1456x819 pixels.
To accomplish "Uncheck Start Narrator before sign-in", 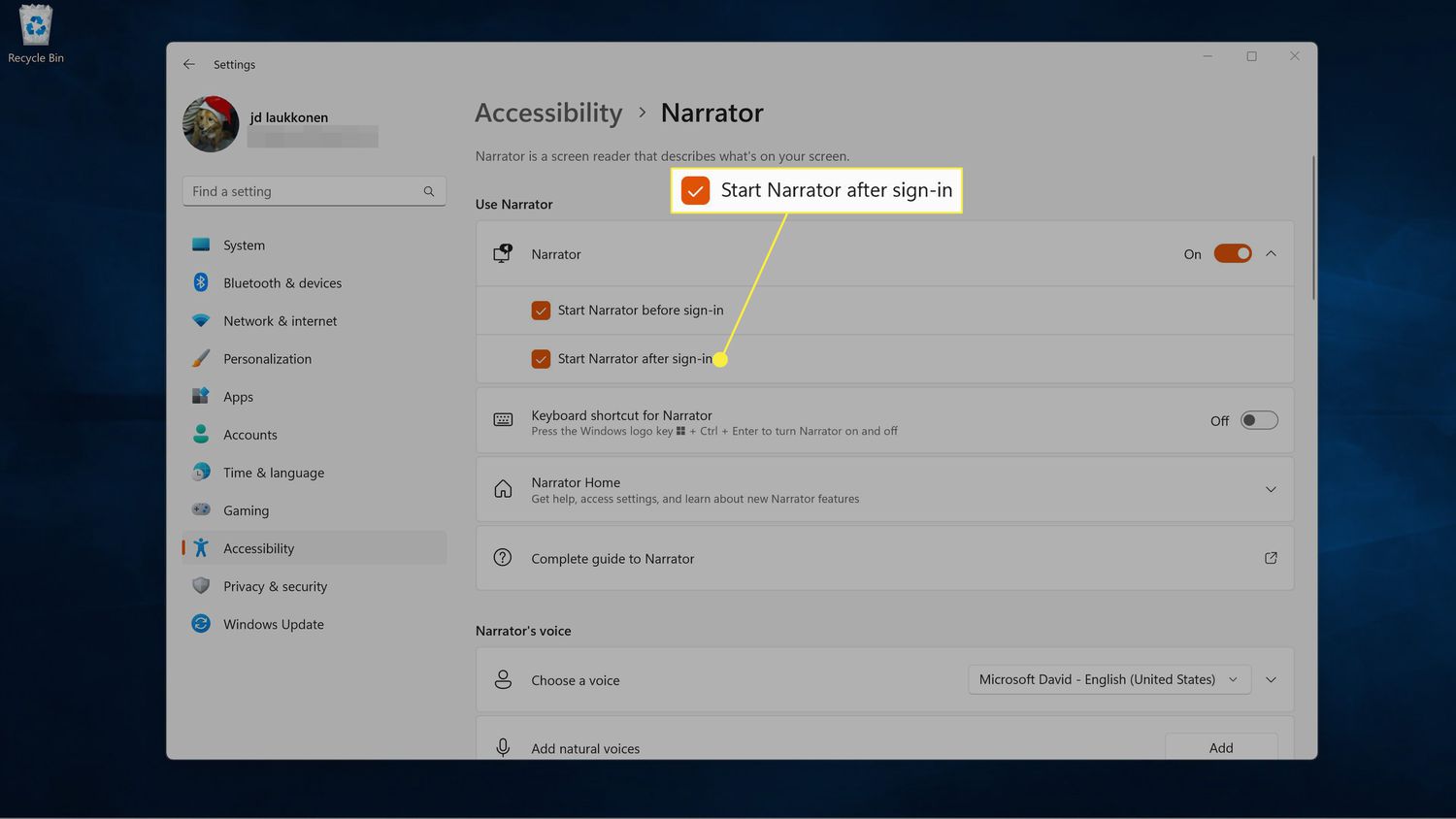I will [x=541, y=311].
